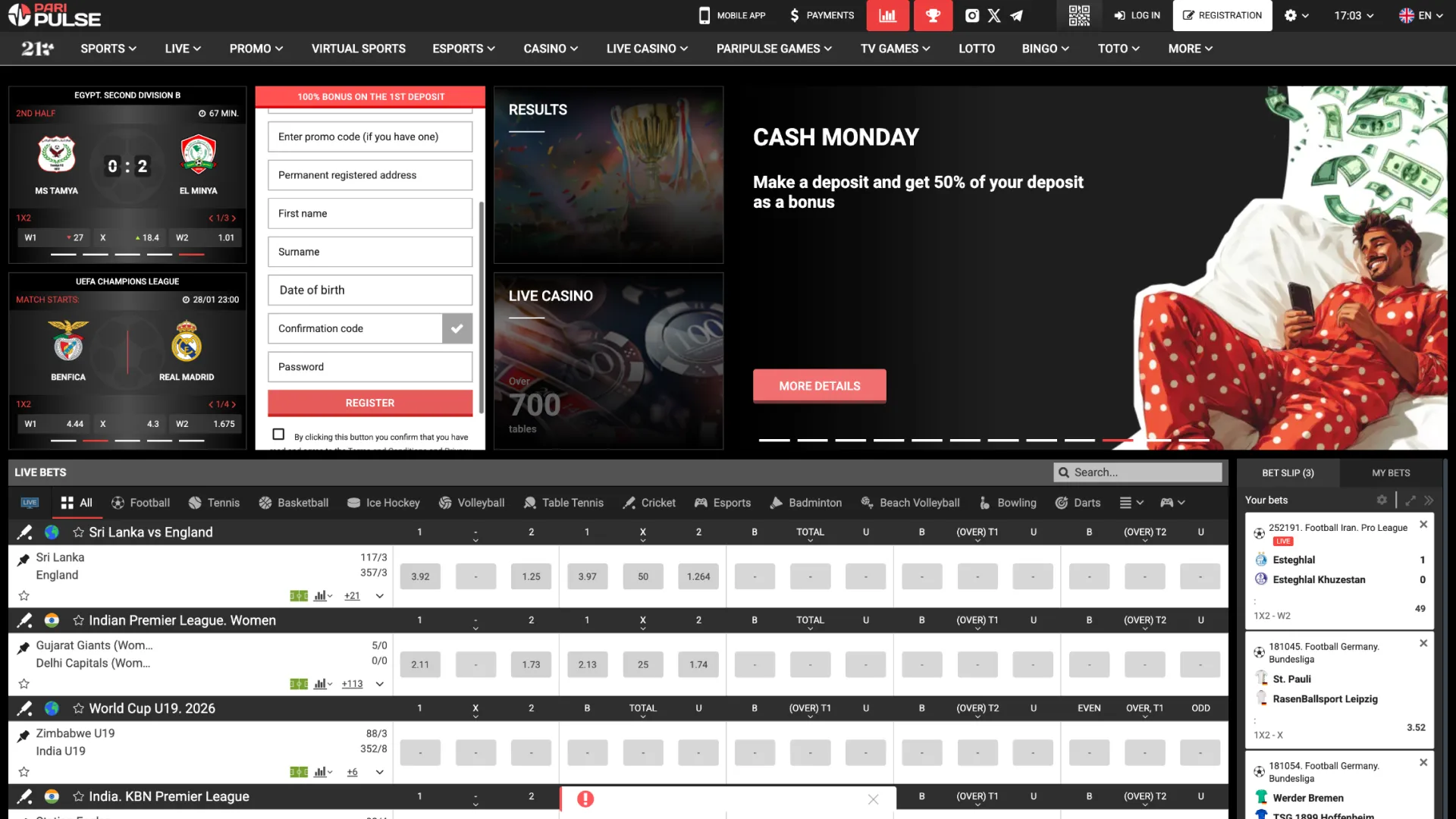This screenshot has width=1456, height=819.
Task: Open the X (Twitter) social icon
Action: tap(994, 15)
